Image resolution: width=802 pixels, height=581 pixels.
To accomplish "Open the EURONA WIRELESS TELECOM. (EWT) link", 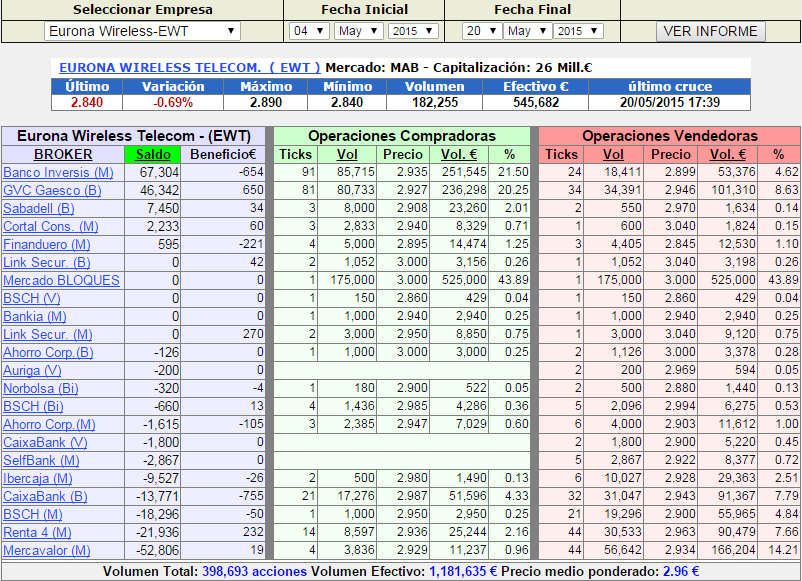I will pos(190,68).
